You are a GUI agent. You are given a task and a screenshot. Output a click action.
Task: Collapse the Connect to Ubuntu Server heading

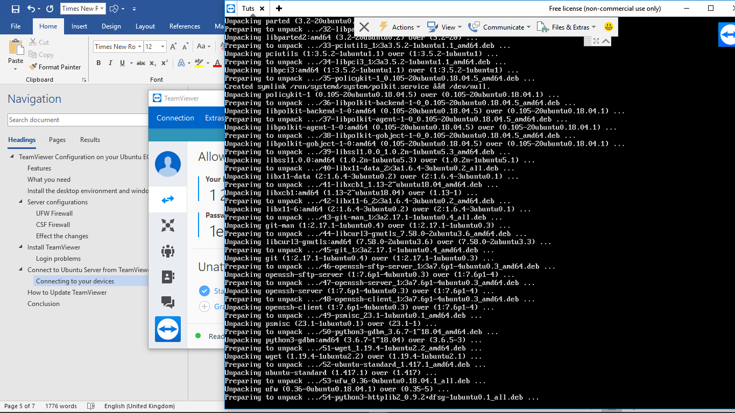[x=21, y=269]
